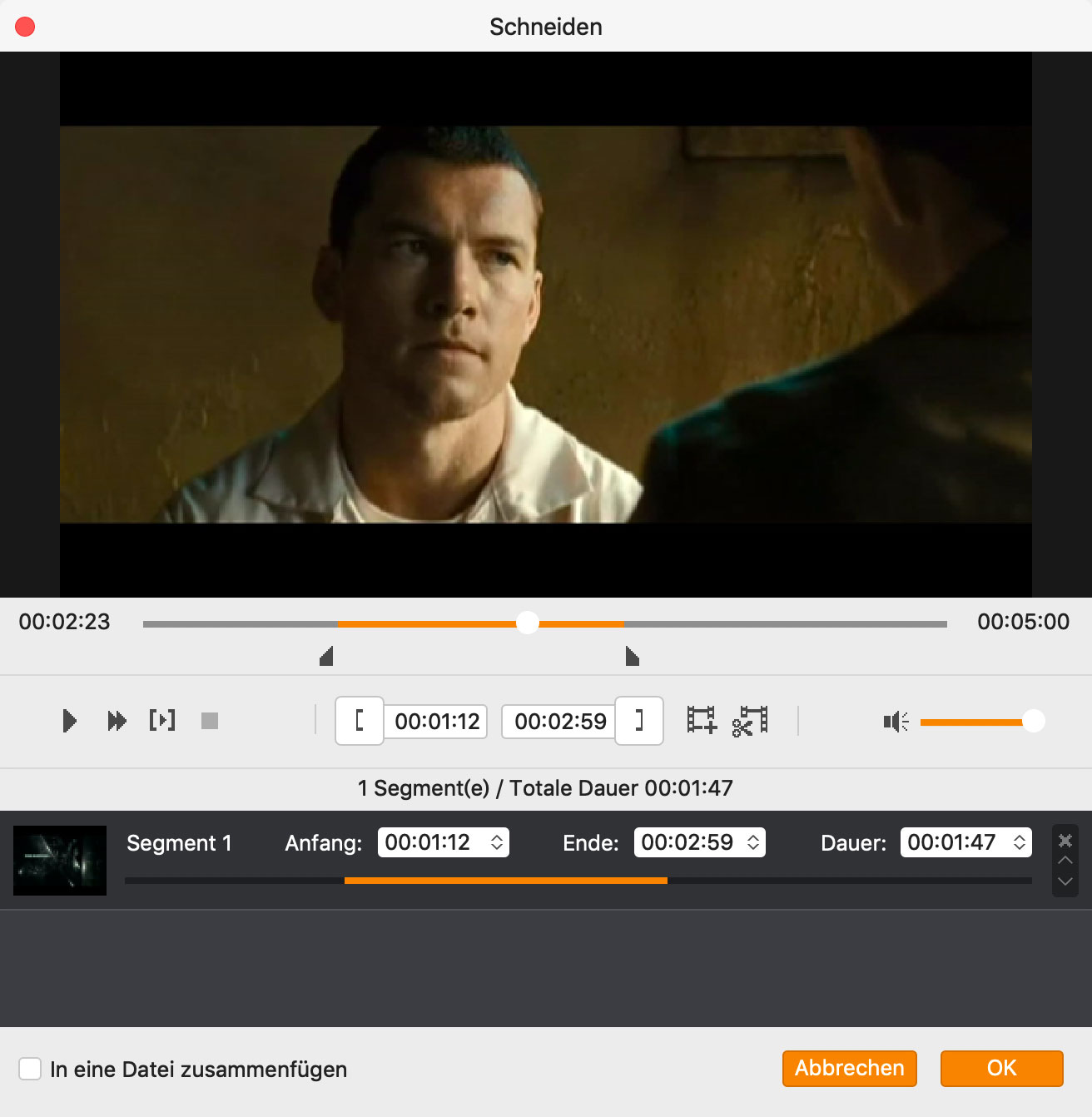Click the Ende stepper arrows
1092x1117 pixels.
(753, 842)
